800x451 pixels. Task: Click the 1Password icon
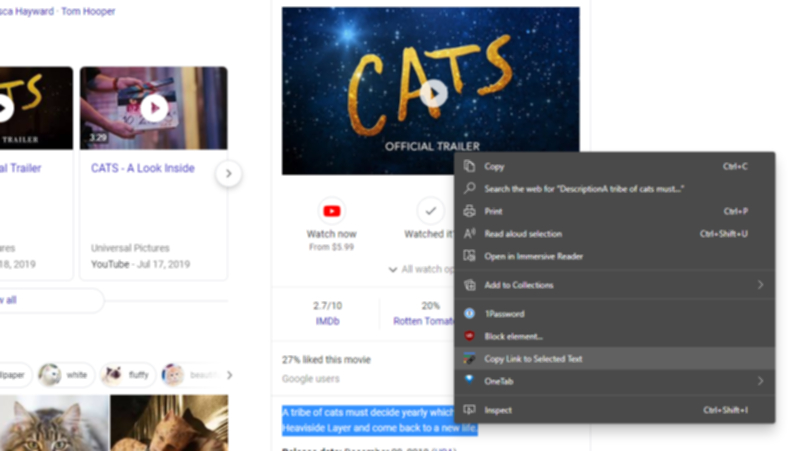pos(469,313)
